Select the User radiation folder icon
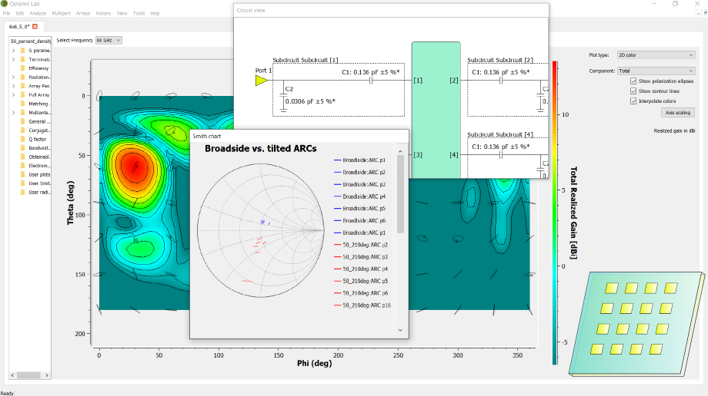The image size is (708, 396). point(23,192)
